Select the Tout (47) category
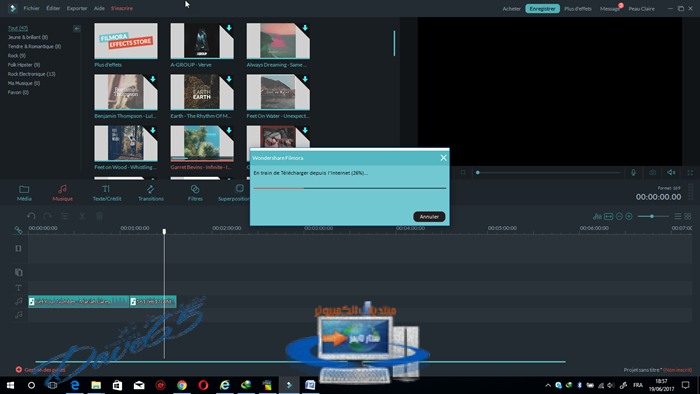Image resolution: width=700 pixels, height=394 pixels. (18, 28)
